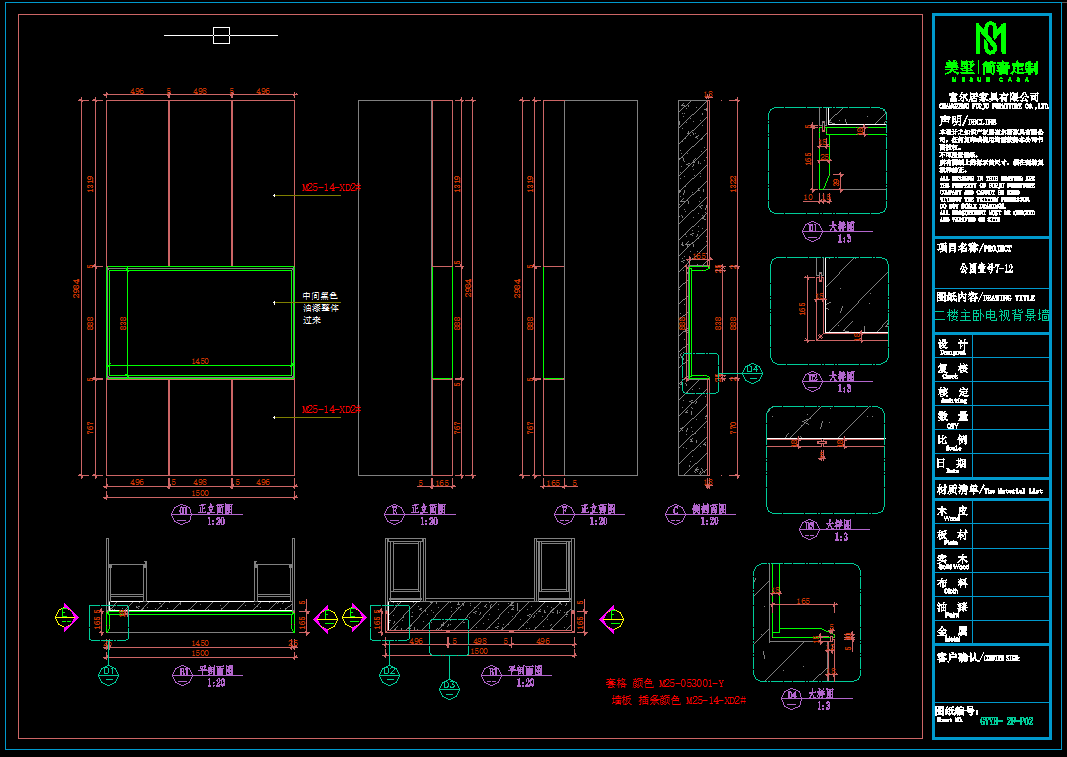Click the D2 detail callout bubble

(390, 672)
